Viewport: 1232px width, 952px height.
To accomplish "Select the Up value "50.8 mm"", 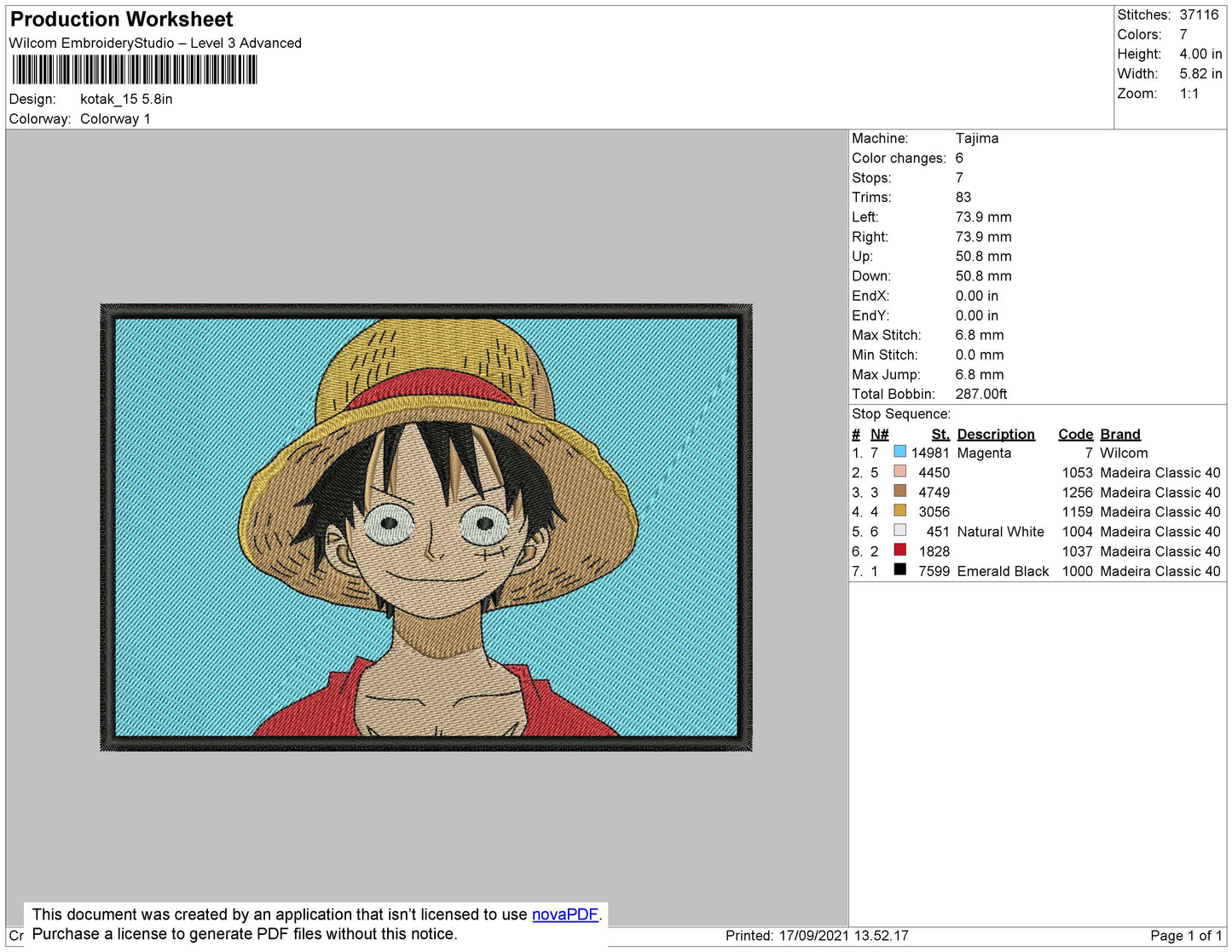I will pyautogui.click(x=984, y=257).
